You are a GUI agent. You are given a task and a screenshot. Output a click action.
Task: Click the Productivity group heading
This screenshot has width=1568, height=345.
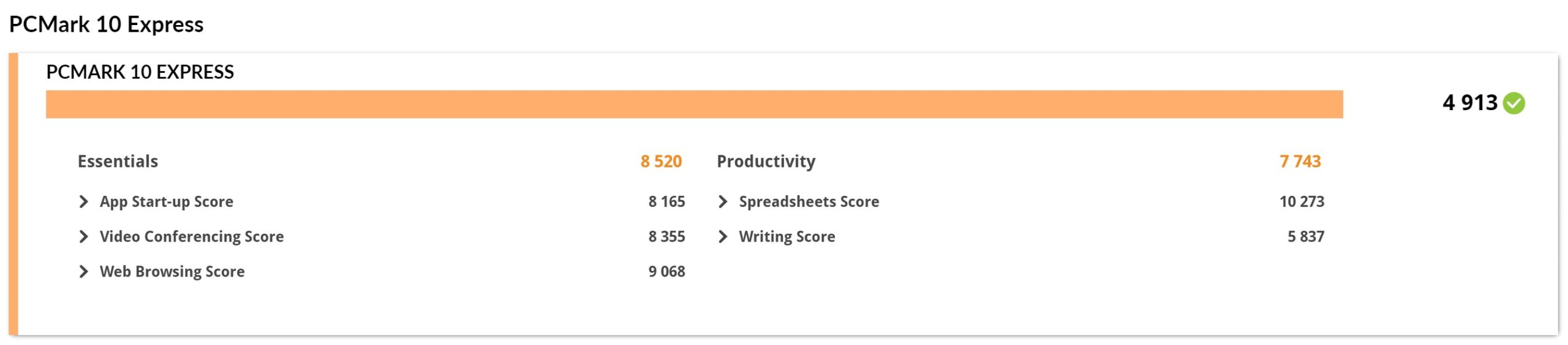click(766, 161)
